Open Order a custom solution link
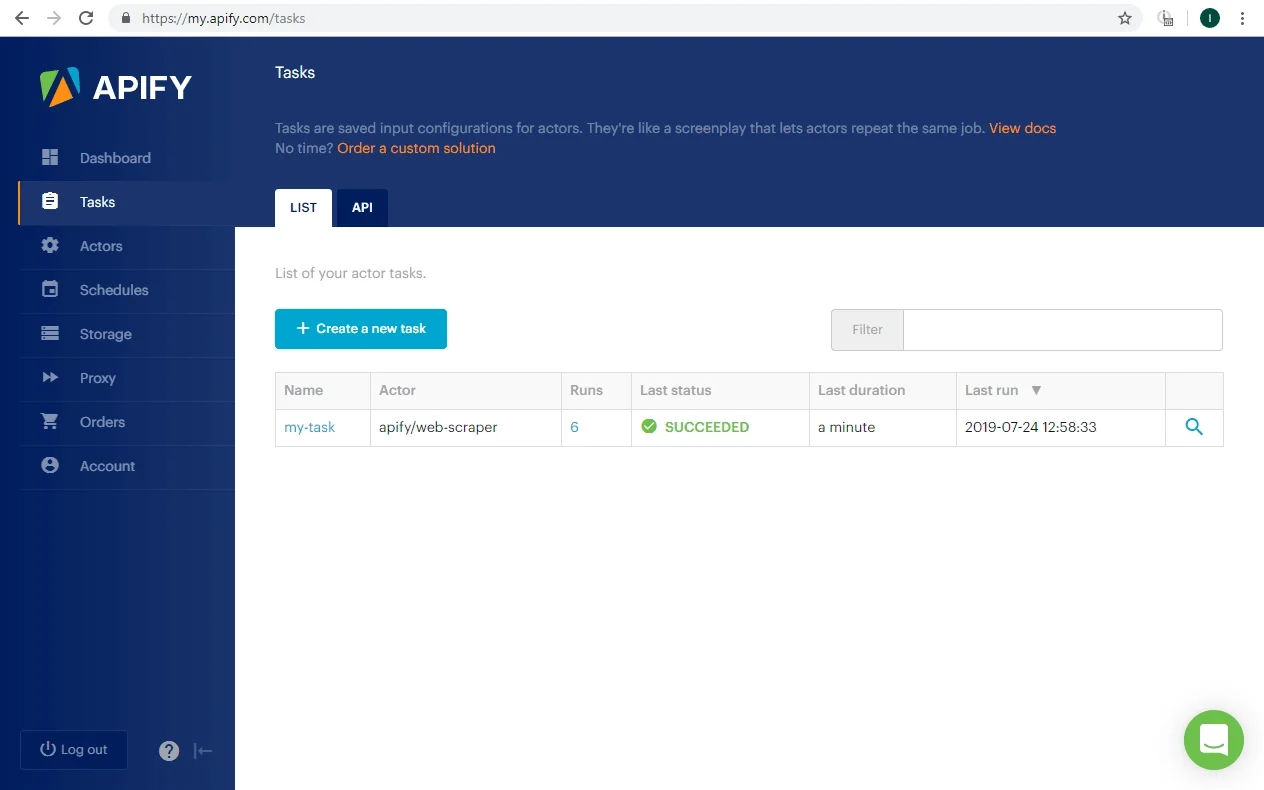1264x790 pixels. (x=416, y=148)
